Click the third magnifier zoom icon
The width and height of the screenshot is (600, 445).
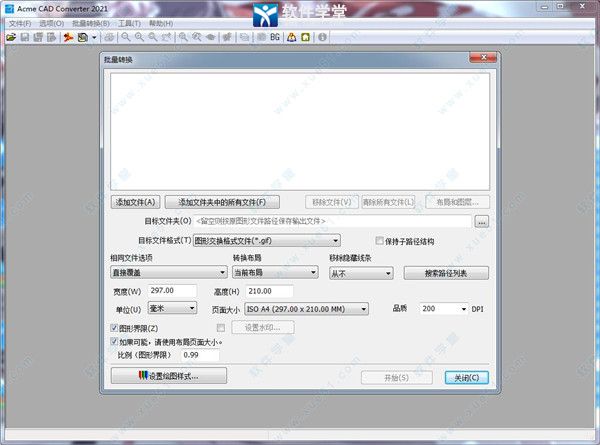coord(153,37)
